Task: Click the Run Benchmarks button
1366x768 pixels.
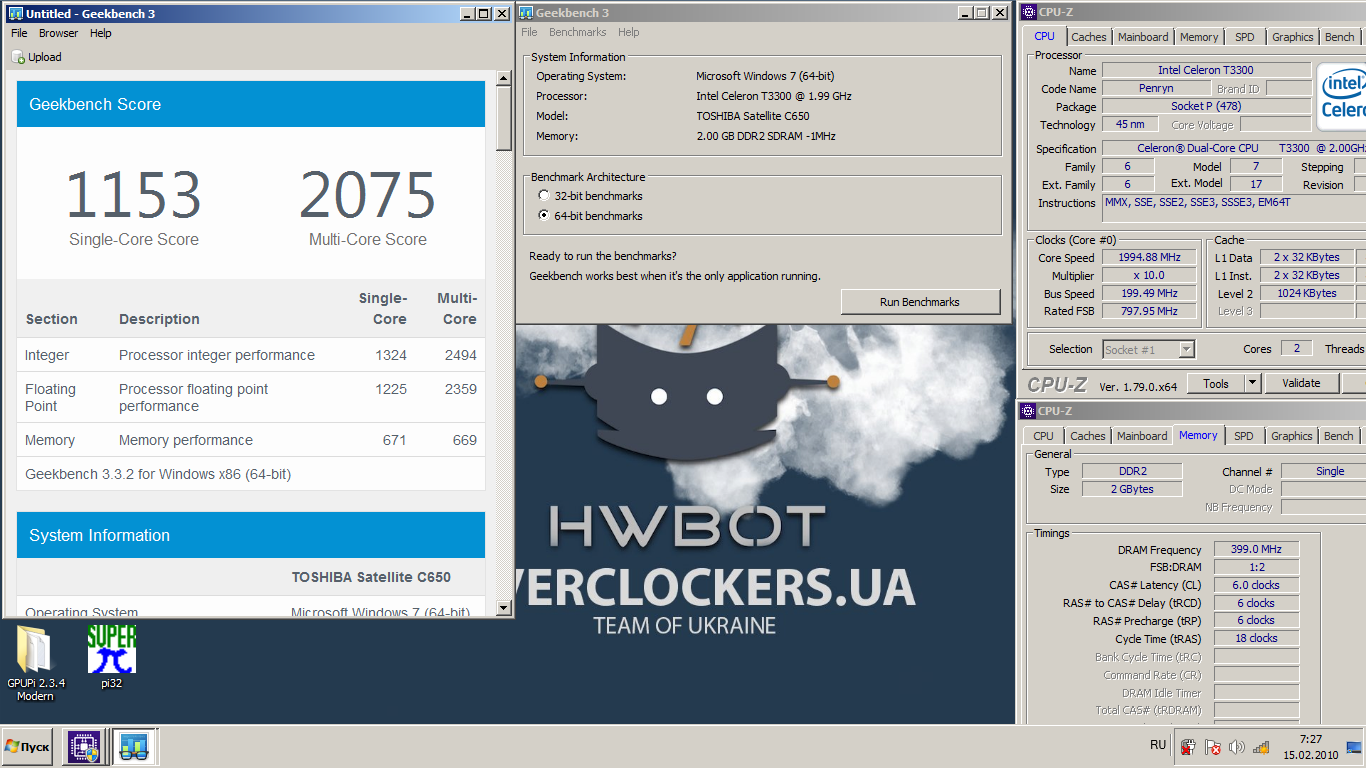Action: [x=920, y=302]
